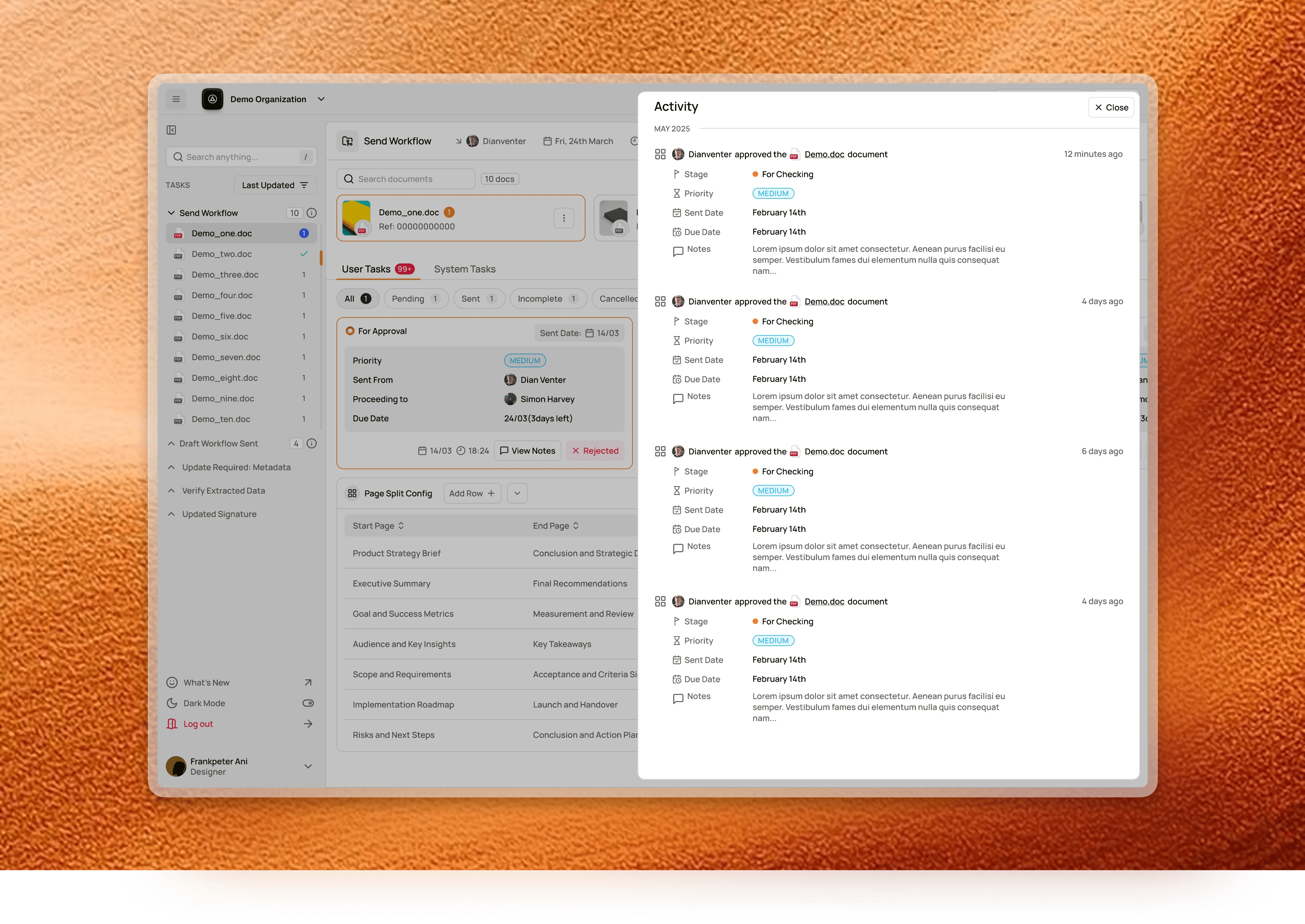Click the Send Workflow header icon

click(347, 141)
